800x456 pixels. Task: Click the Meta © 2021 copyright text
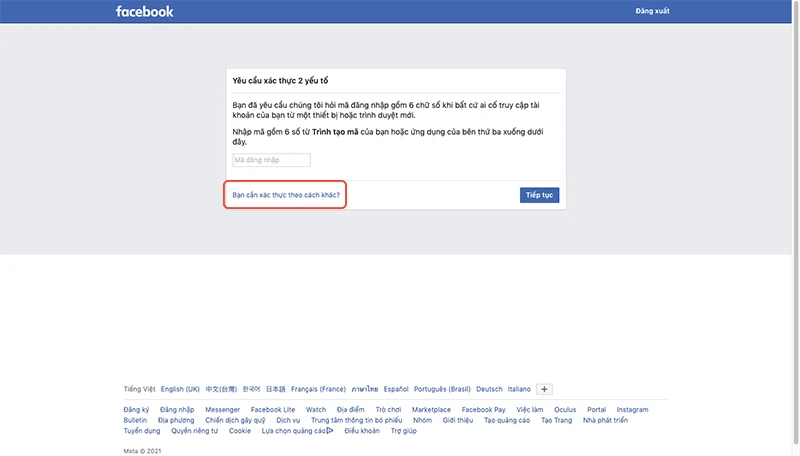click(x=142, y=451)
